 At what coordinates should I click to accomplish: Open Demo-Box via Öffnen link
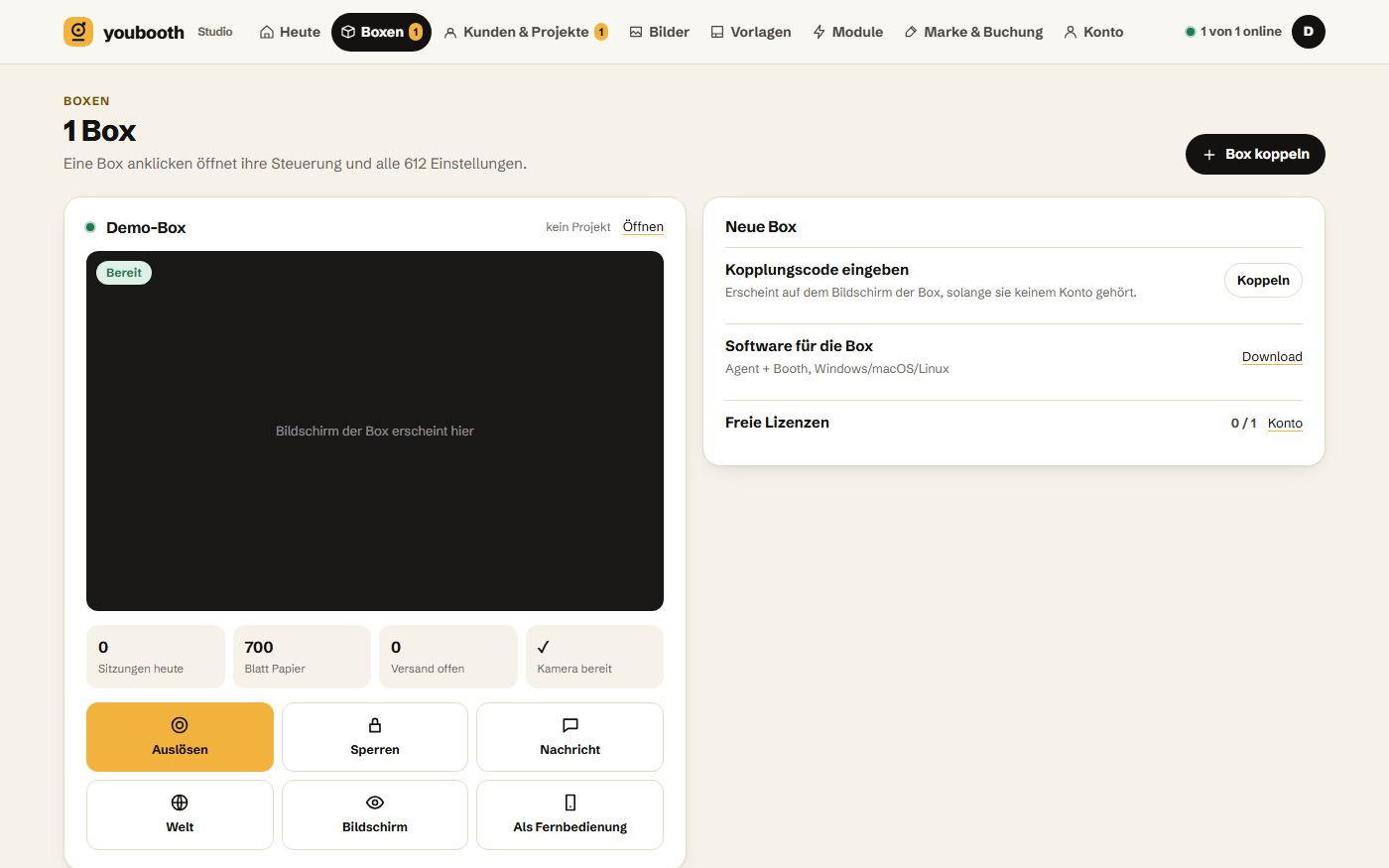click(643, 227)
